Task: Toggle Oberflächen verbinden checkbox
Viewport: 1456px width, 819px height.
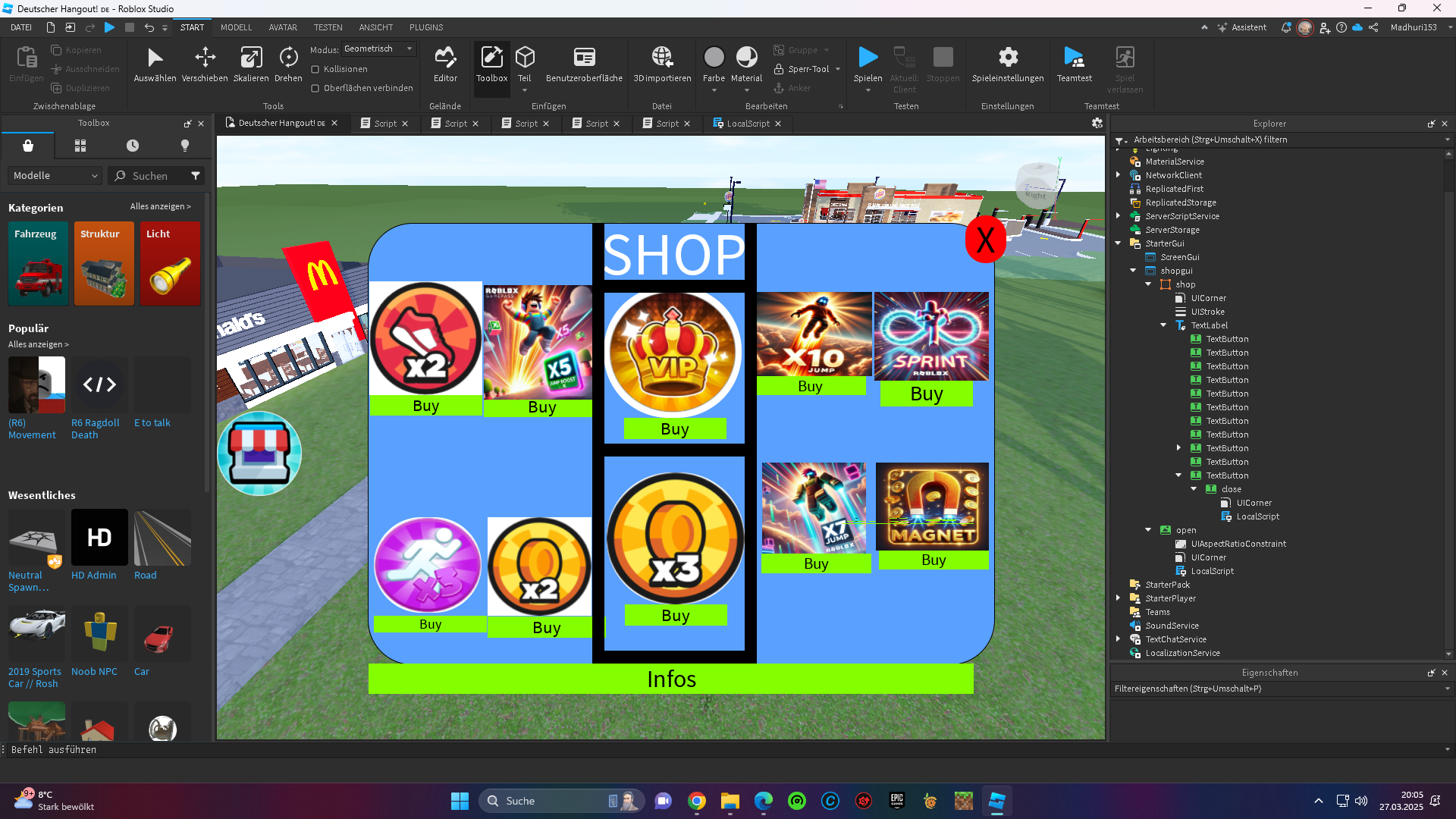Action: coord(315,88)
